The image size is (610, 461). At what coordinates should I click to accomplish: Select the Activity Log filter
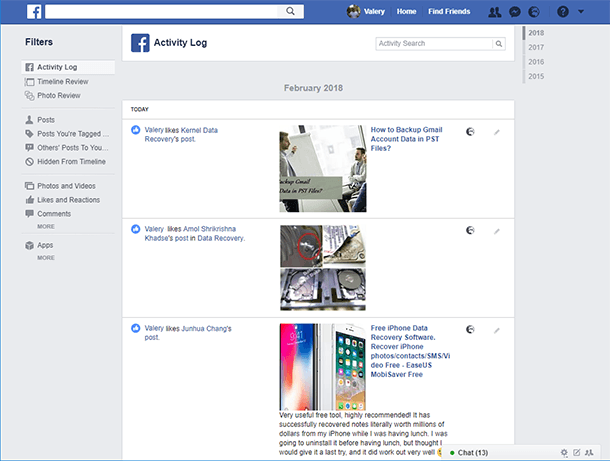pos(68,67)
